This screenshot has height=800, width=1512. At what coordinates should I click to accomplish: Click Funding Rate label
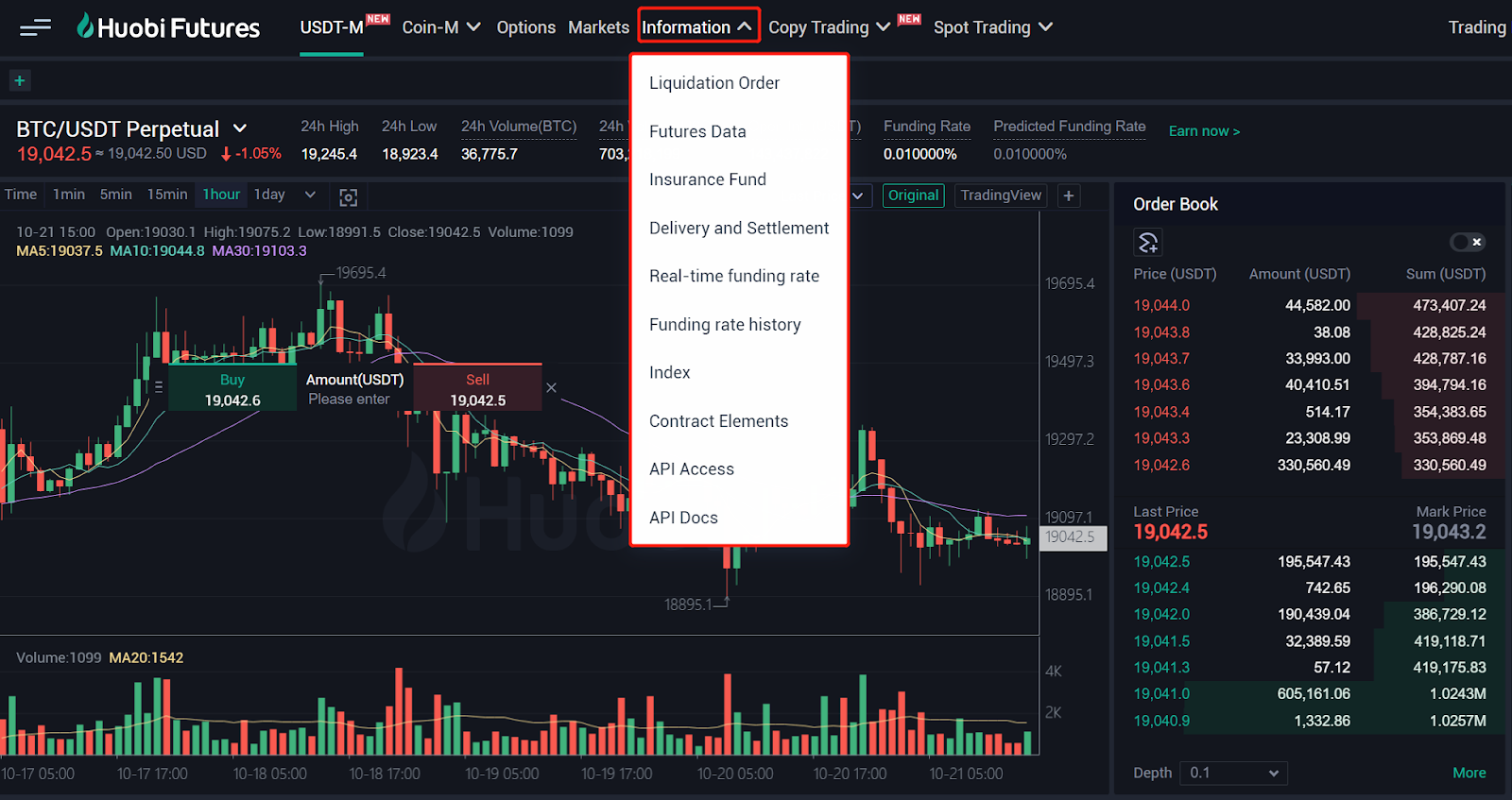point(927,127)
